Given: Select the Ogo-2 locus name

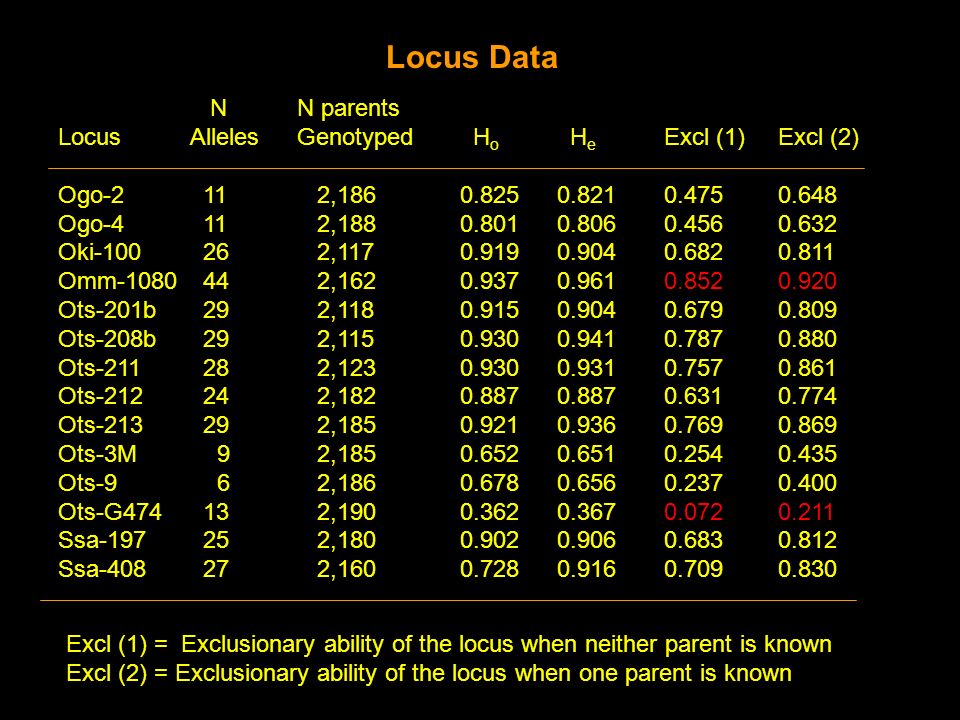Looking at the screenshot, I should (x=91, y=195).
